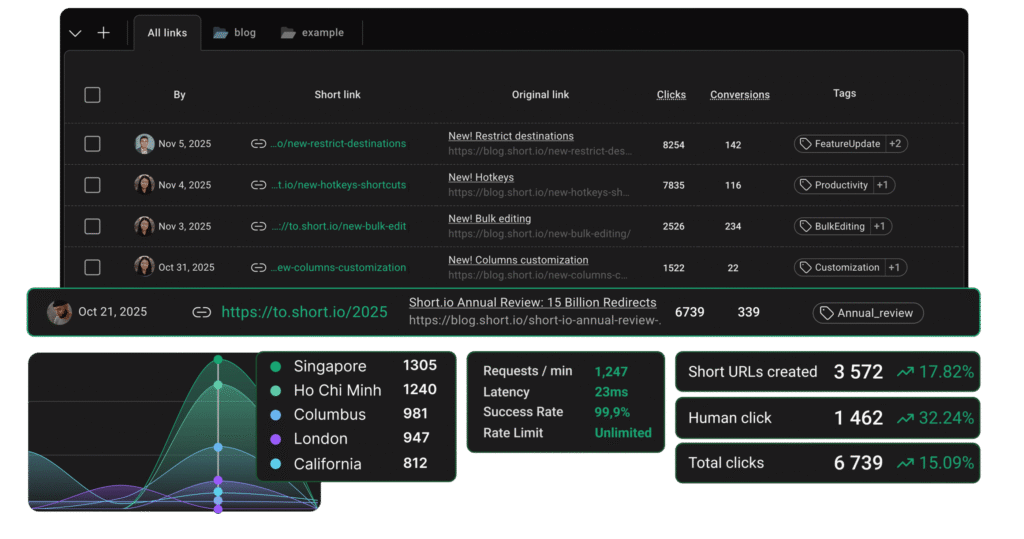
Task: Click the green Singapore legend dot
Action: tap(275, 366)
